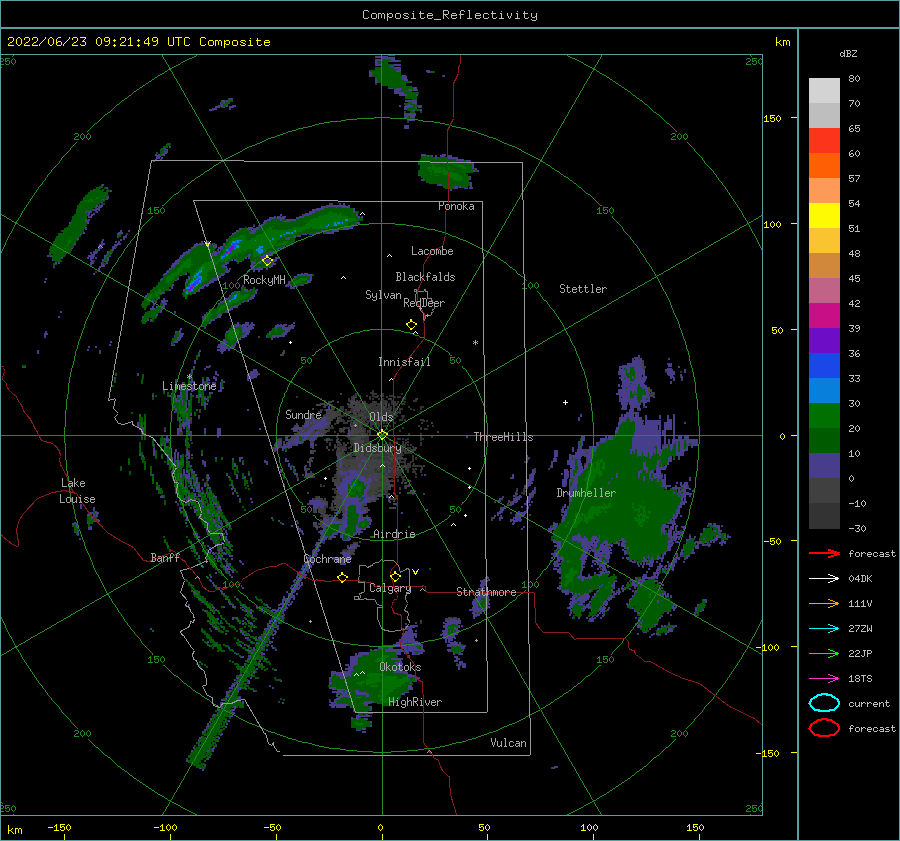Click the yellow diamond marker above Calgary
Image resolution: width=900 pixels, height=841 pixels.
pos(395,576)
